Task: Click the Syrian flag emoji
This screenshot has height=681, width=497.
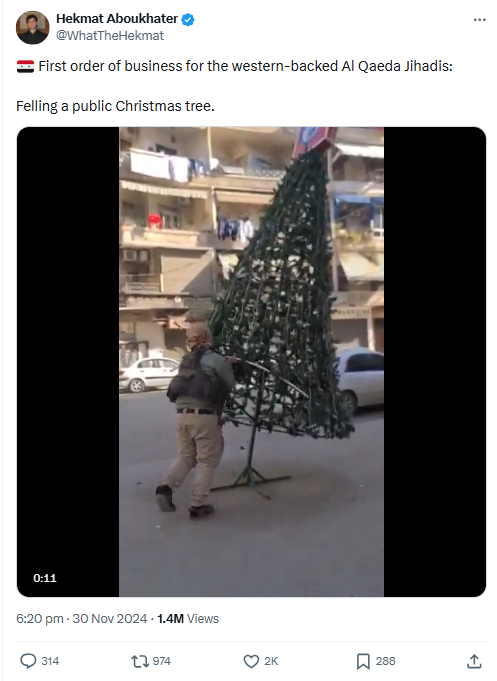Action: [25, 66]
